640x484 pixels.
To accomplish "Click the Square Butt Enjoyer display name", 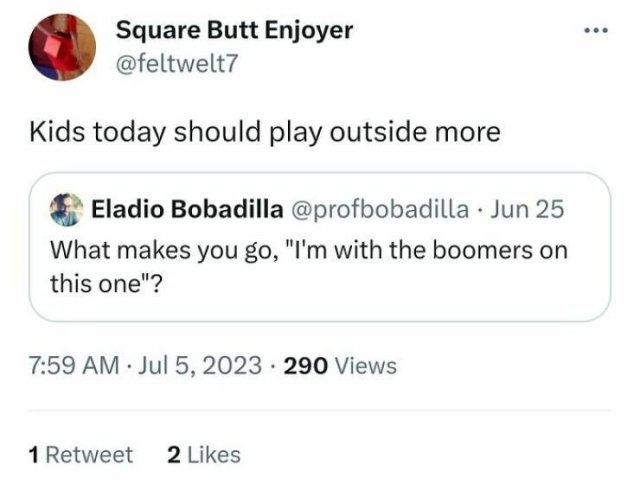I will [234, 30].
